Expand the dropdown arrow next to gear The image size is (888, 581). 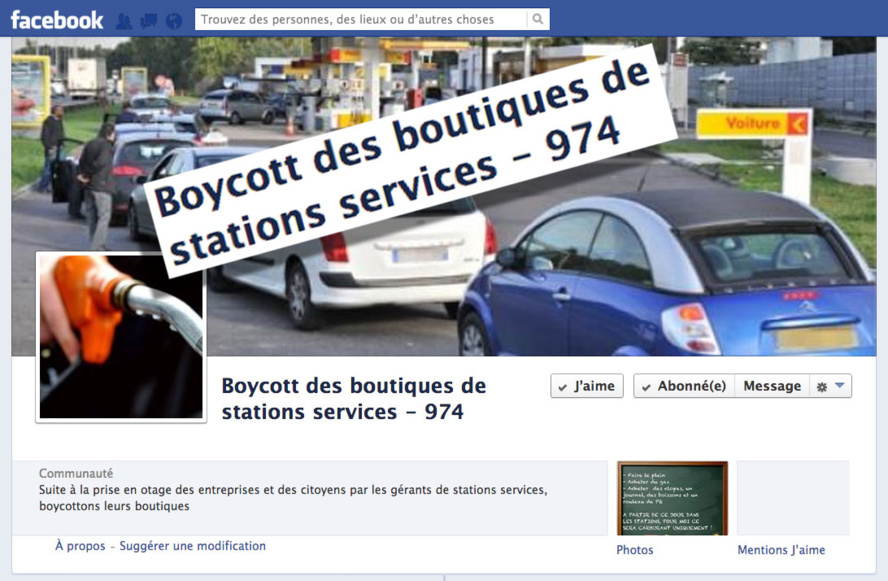(x=840, y=386)
